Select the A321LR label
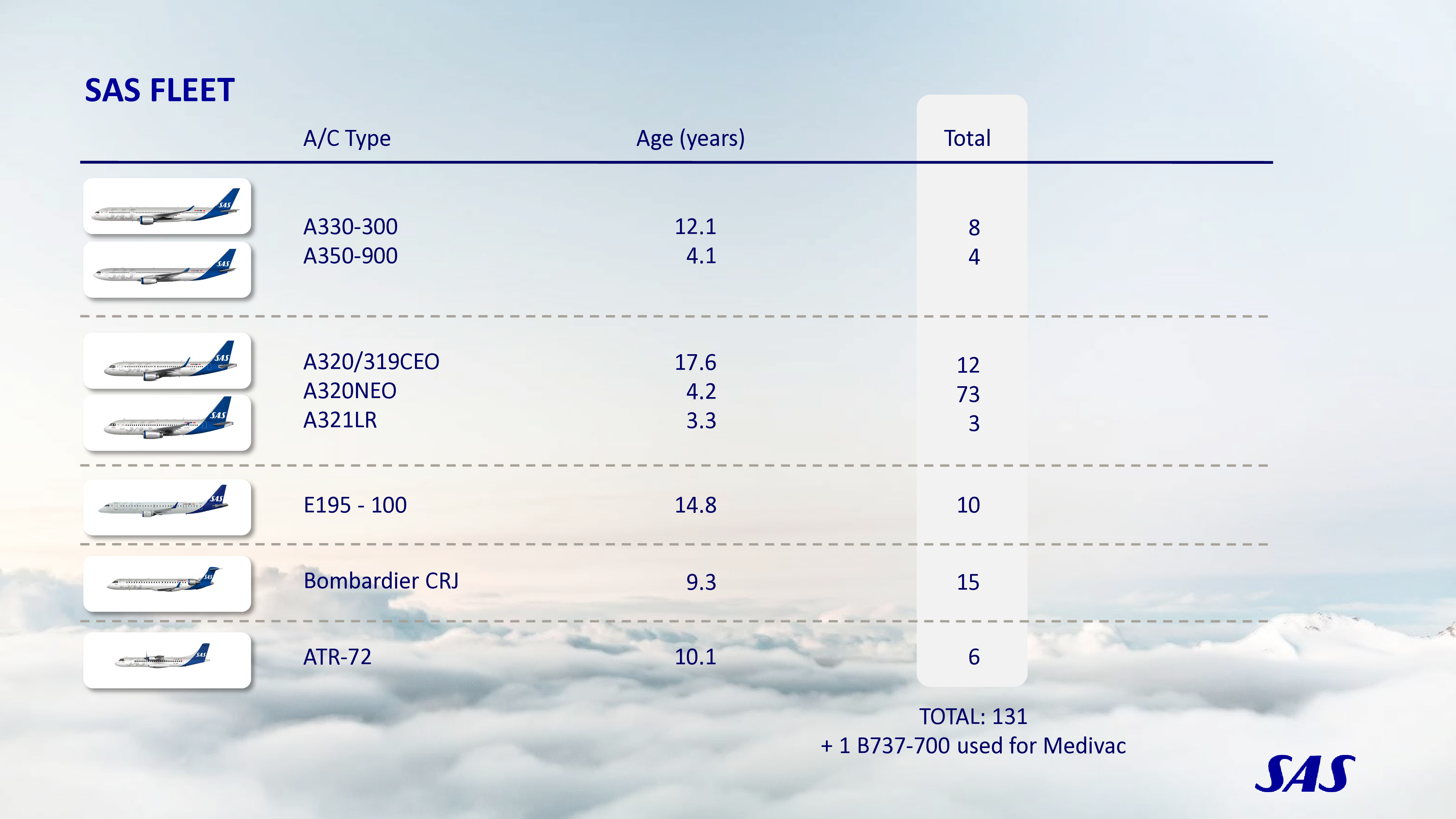This screenshot has width=1456, height=819. coord(340,420)
